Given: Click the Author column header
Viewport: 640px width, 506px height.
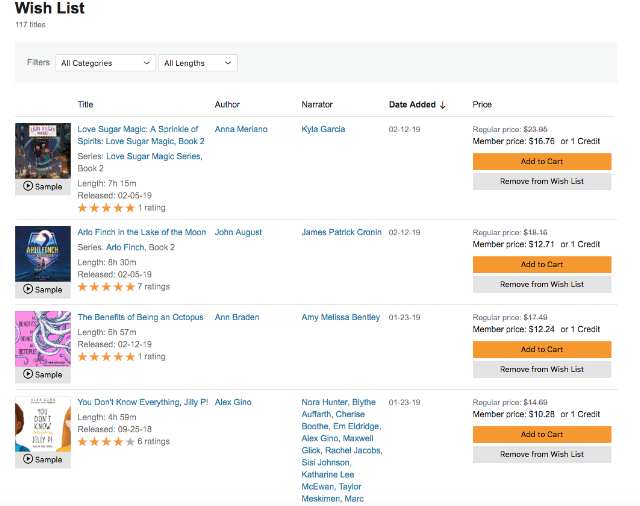Looking at the screenshot, I should click(x=227, y=105).
